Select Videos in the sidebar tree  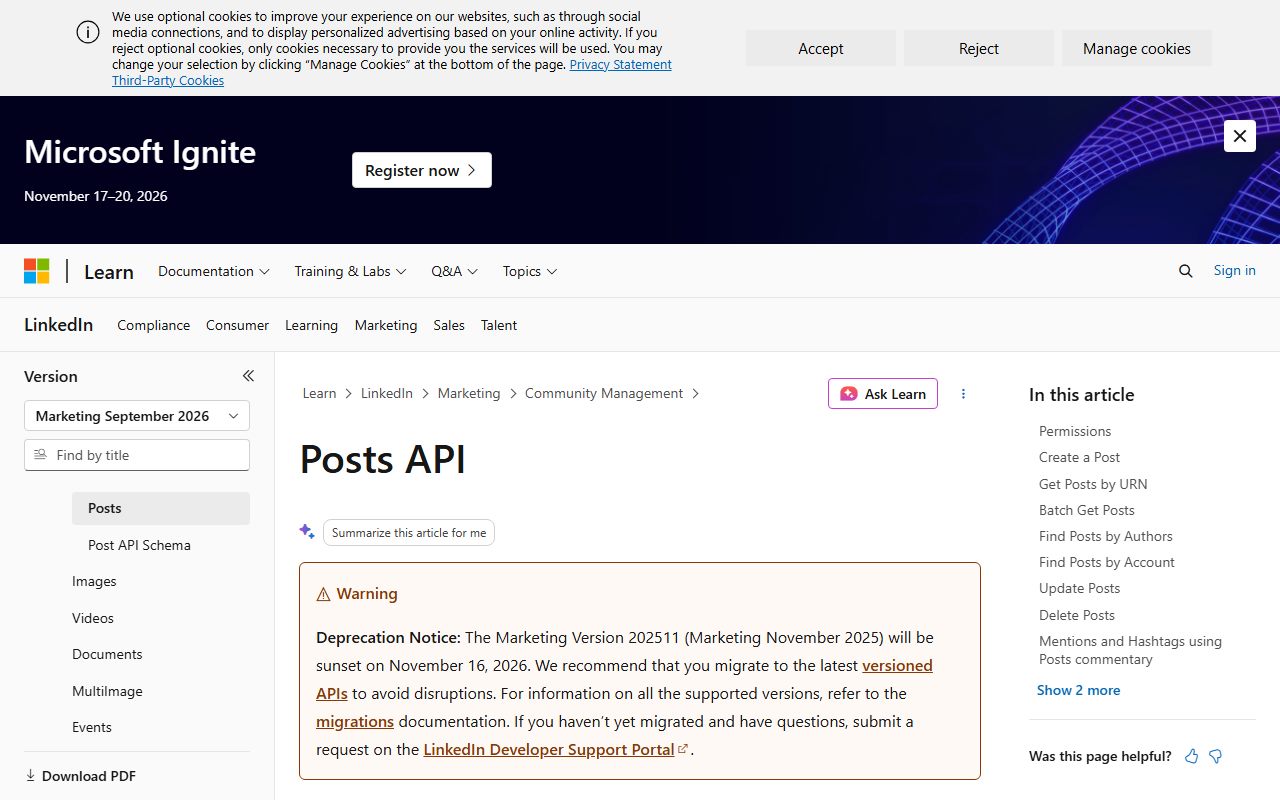click(93, 618)
